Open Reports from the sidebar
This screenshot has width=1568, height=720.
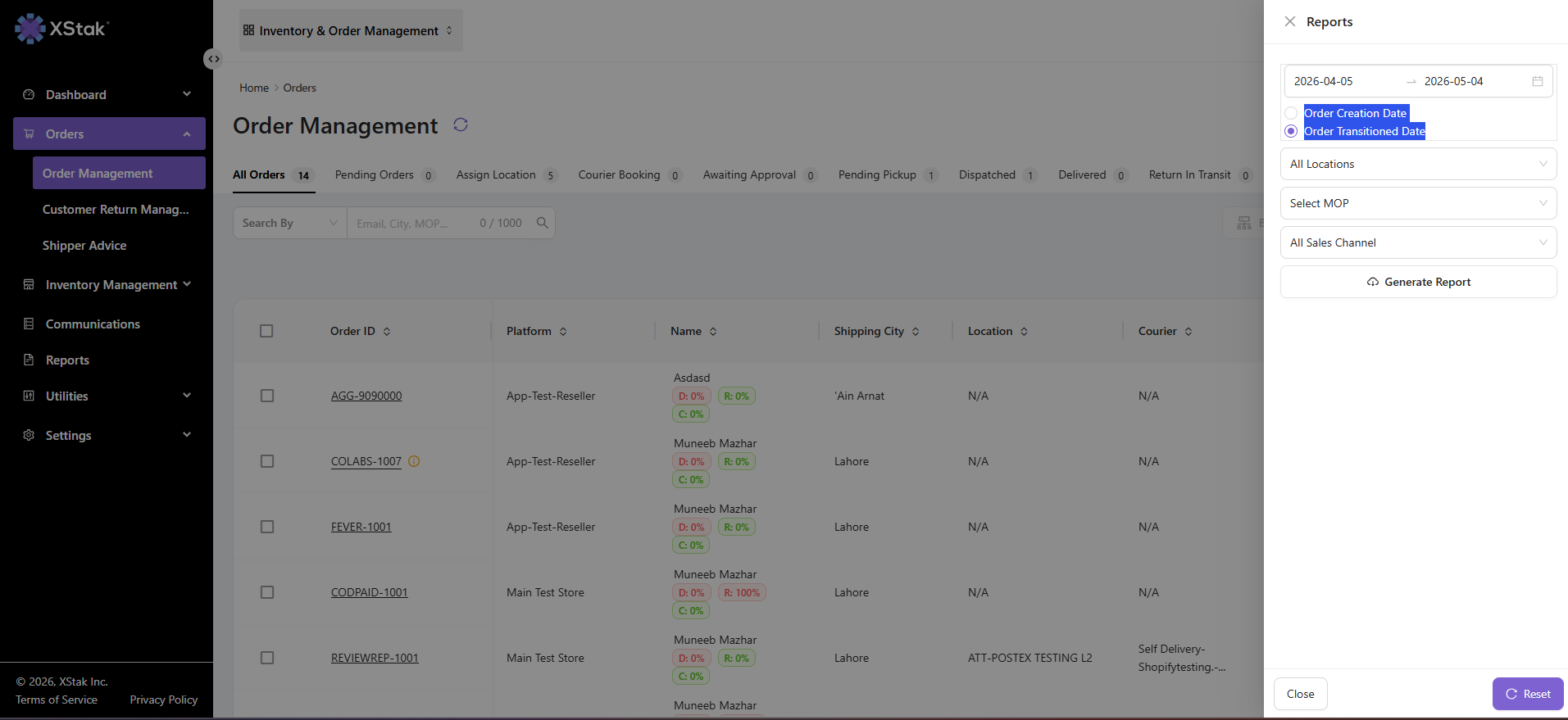[67, 360]
